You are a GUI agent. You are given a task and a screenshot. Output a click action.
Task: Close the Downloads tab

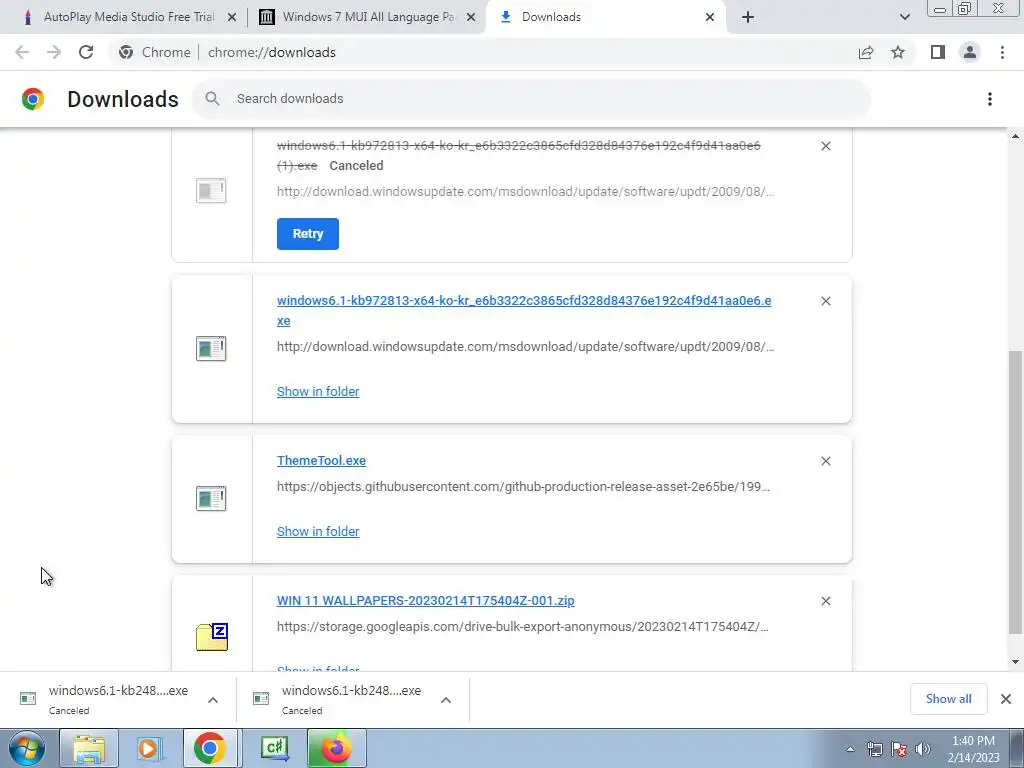click(x=710, y=18)
